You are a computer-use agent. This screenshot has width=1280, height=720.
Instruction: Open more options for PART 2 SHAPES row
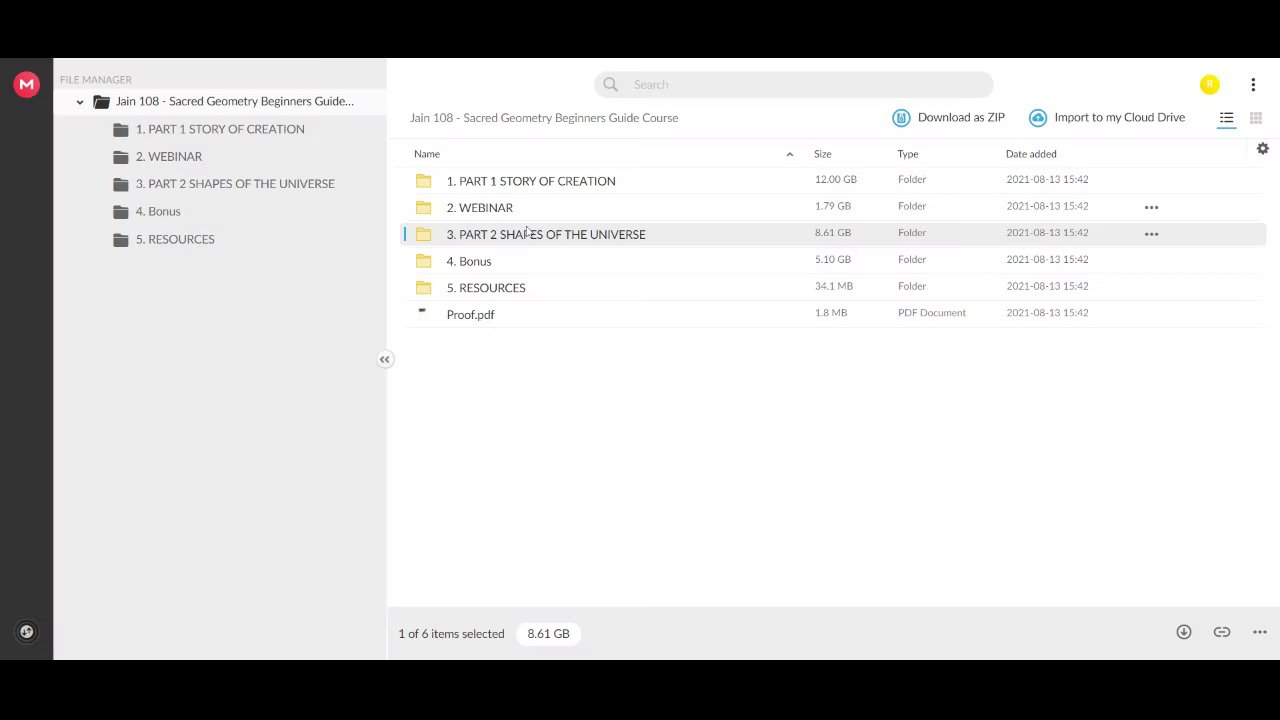pyautogui.click(x=1151, y=234)
